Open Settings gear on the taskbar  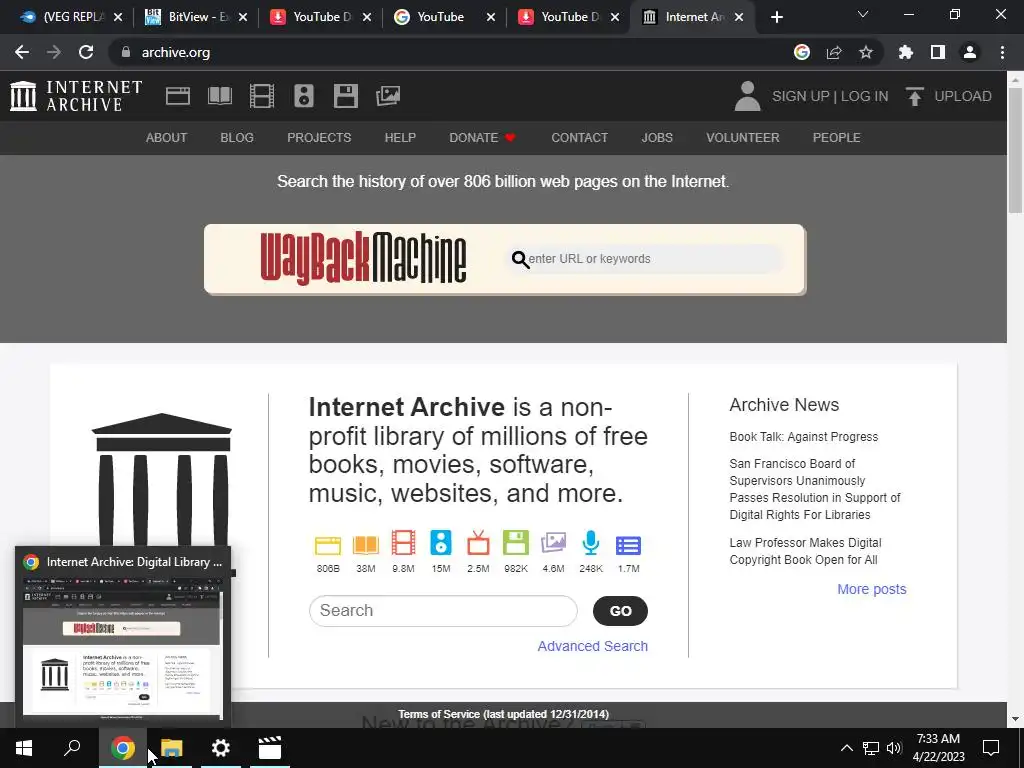click(221, 748)
